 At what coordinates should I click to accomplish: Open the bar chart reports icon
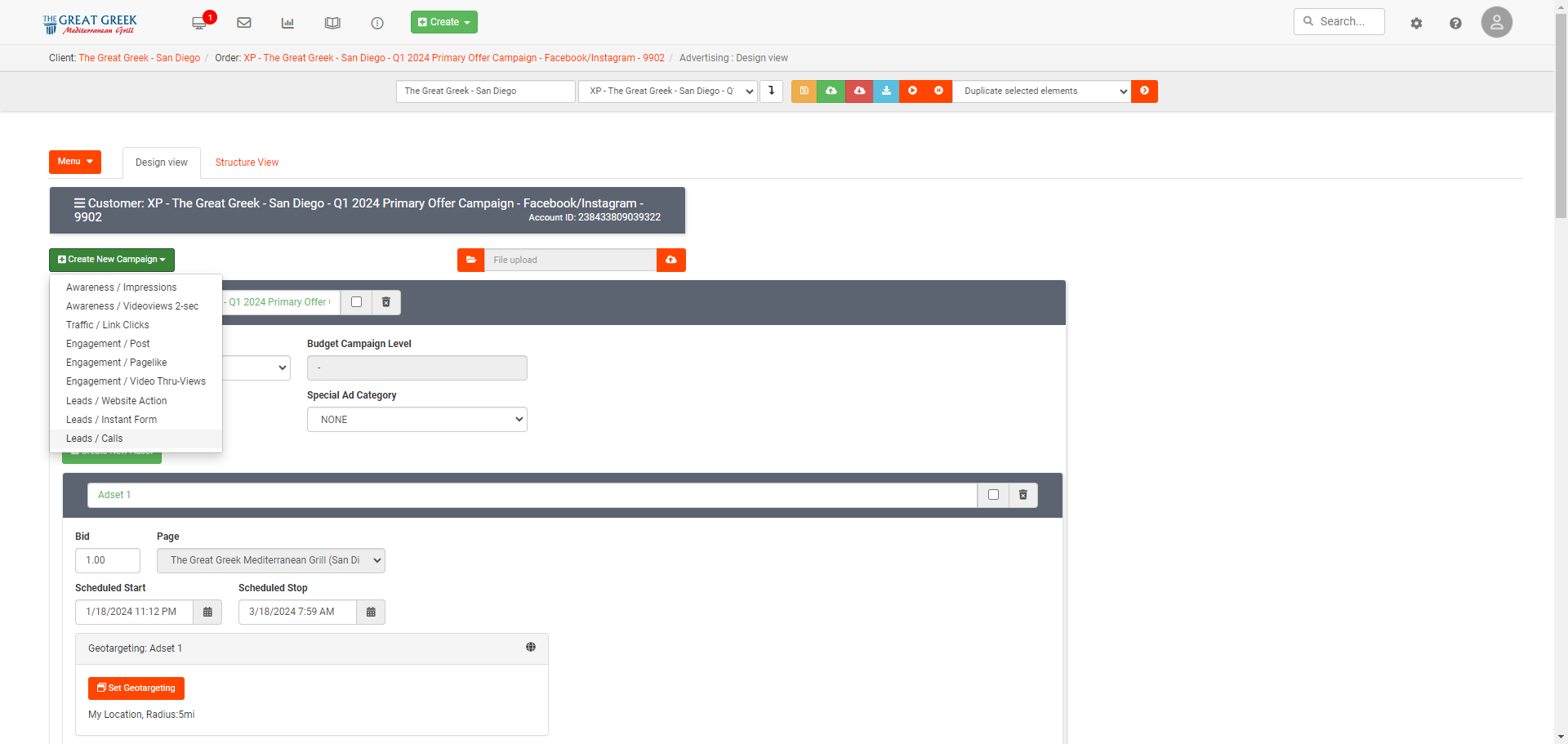[x=287, y=23]
